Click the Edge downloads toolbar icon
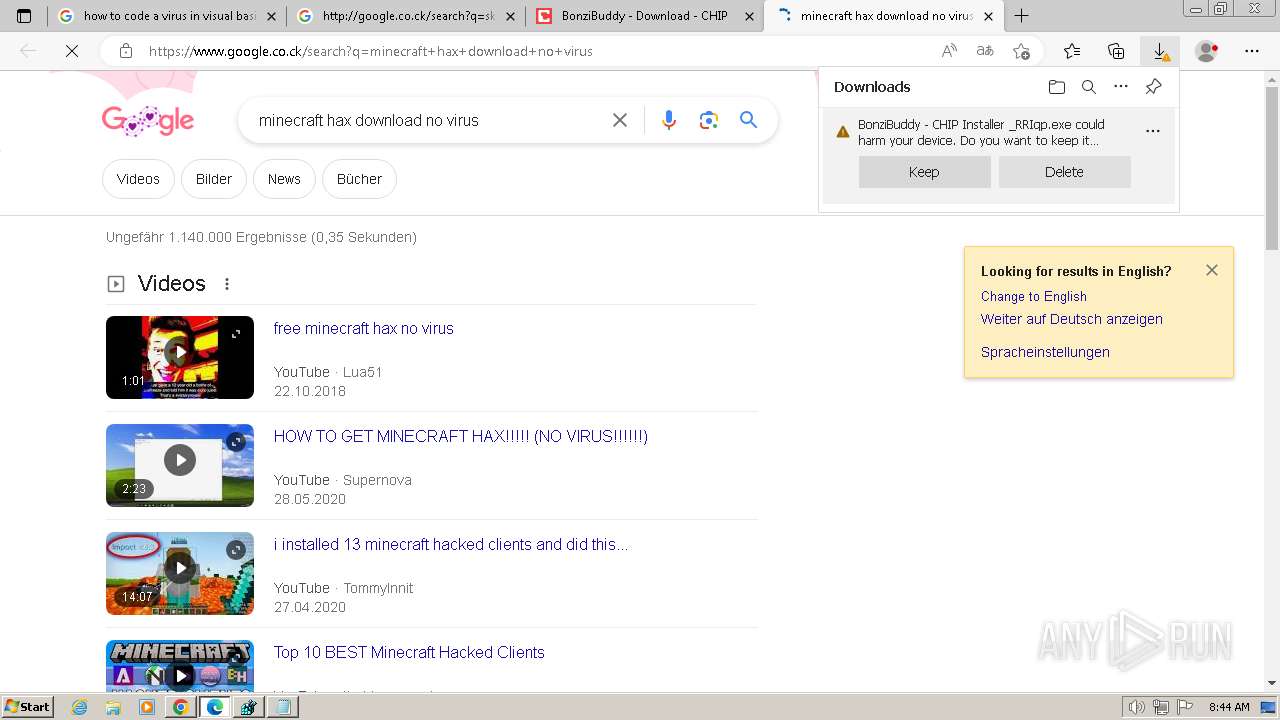Screen dimensions: 1280x720 click(x=1160, y=51)
